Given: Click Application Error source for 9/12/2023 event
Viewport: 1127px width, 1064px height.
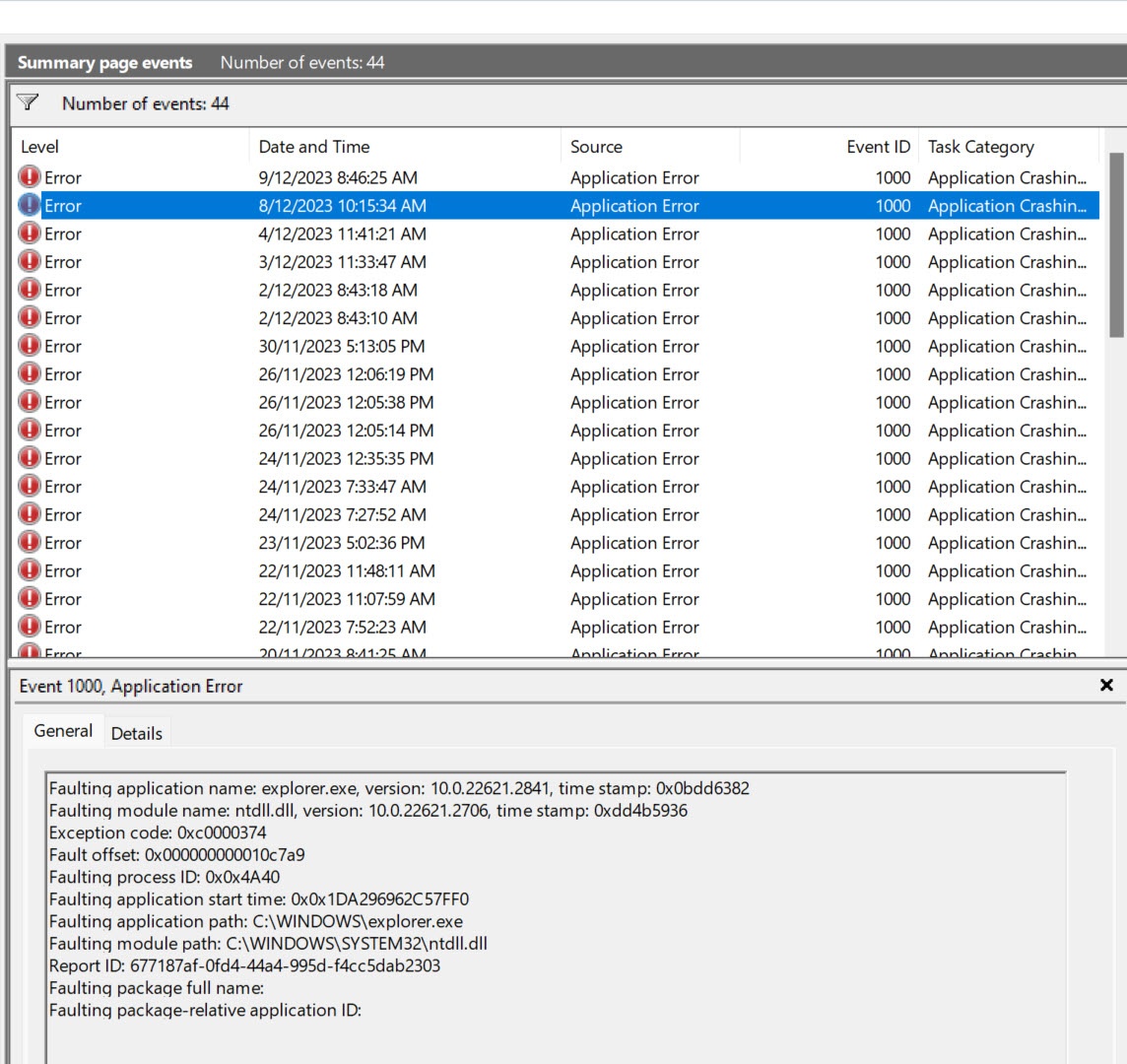Looking at the screenshot, I should tap(634, 177).
